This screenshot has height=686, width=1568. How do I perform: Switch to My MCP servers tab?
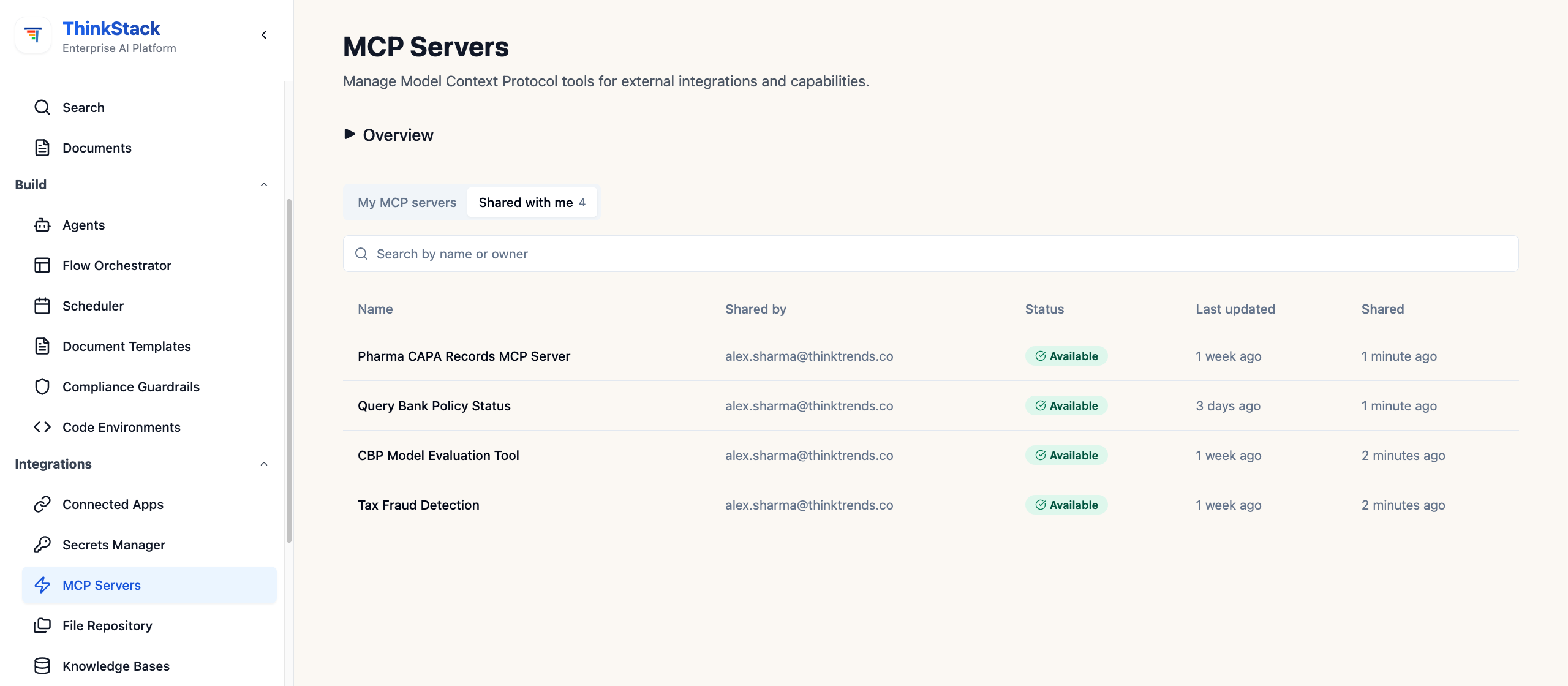click(407, 203)
